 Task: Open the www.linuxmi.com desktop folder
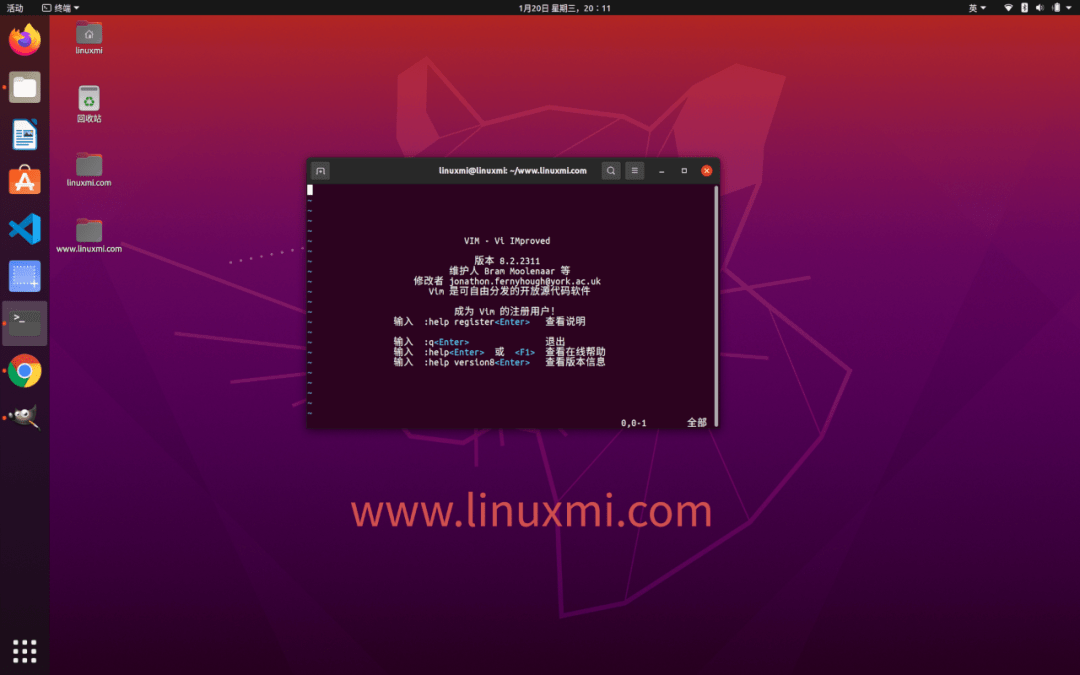(x=87, y=228)
